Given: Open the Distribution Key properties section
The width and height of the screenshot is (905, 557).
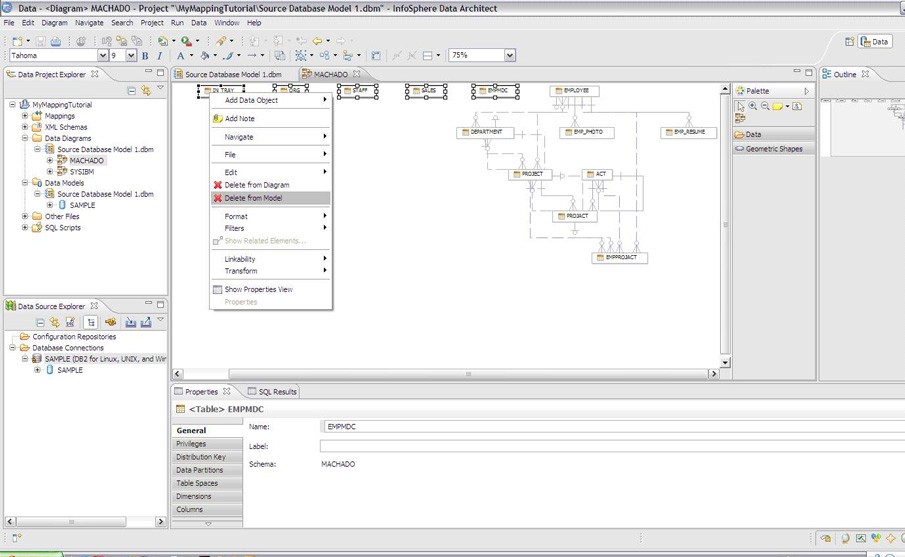Looking at the screenshot, I should tap(201, 457).
